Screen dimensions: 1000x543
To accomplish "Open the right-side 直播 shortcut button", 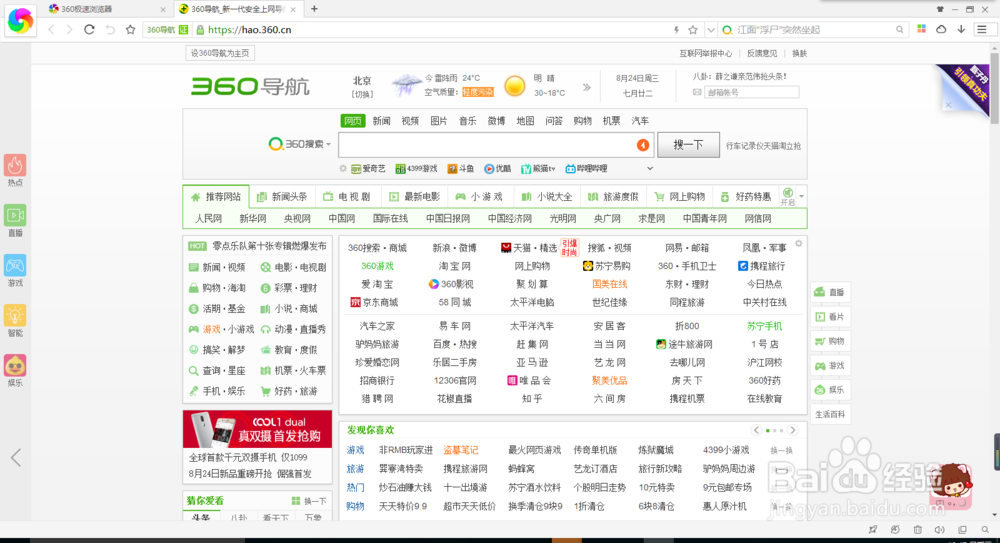I will pos(830,292).
